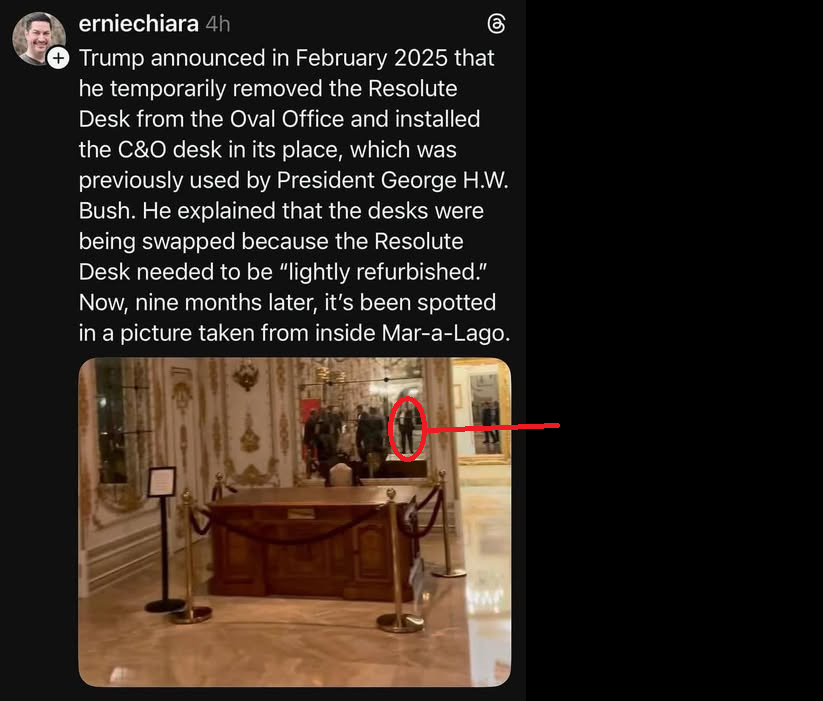Click the erniechiara username
The height and width of the screenshot is (701, 823).
point(139,24)
